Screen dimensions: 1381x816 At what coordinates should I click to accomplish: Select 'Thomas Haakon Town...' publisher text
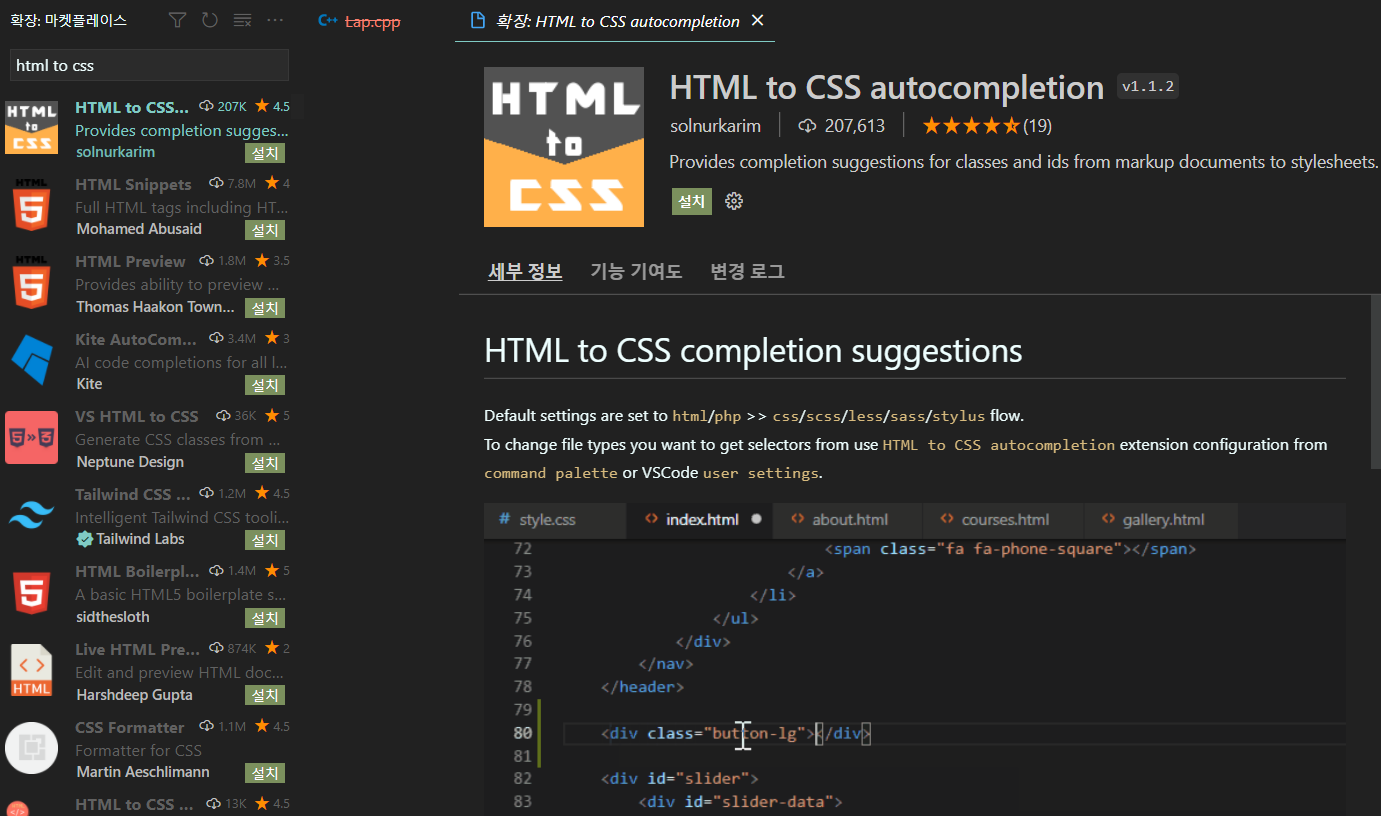pos(155,307)
